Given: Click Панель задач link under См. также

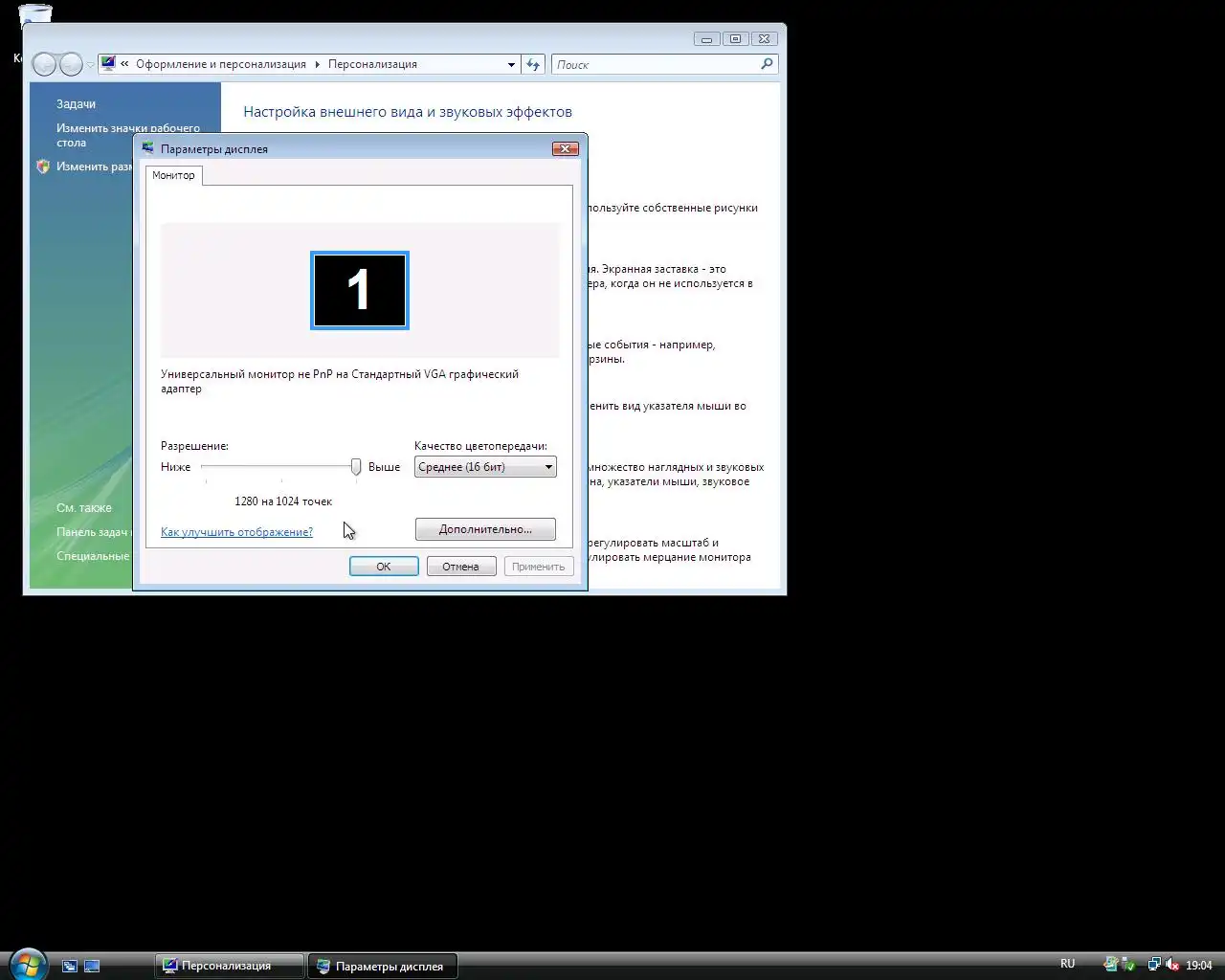Looking at the screenshot, I should [93, 532].
